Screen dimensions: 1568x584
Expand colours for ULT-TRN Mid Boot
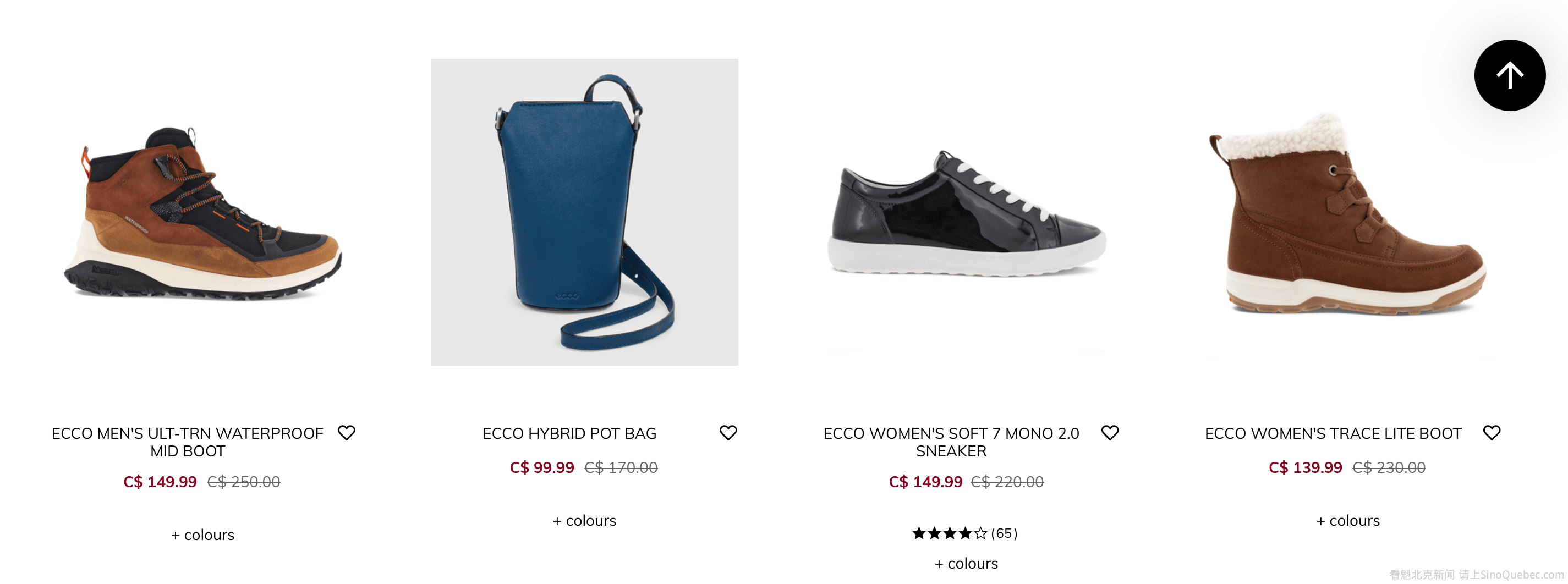202,535
